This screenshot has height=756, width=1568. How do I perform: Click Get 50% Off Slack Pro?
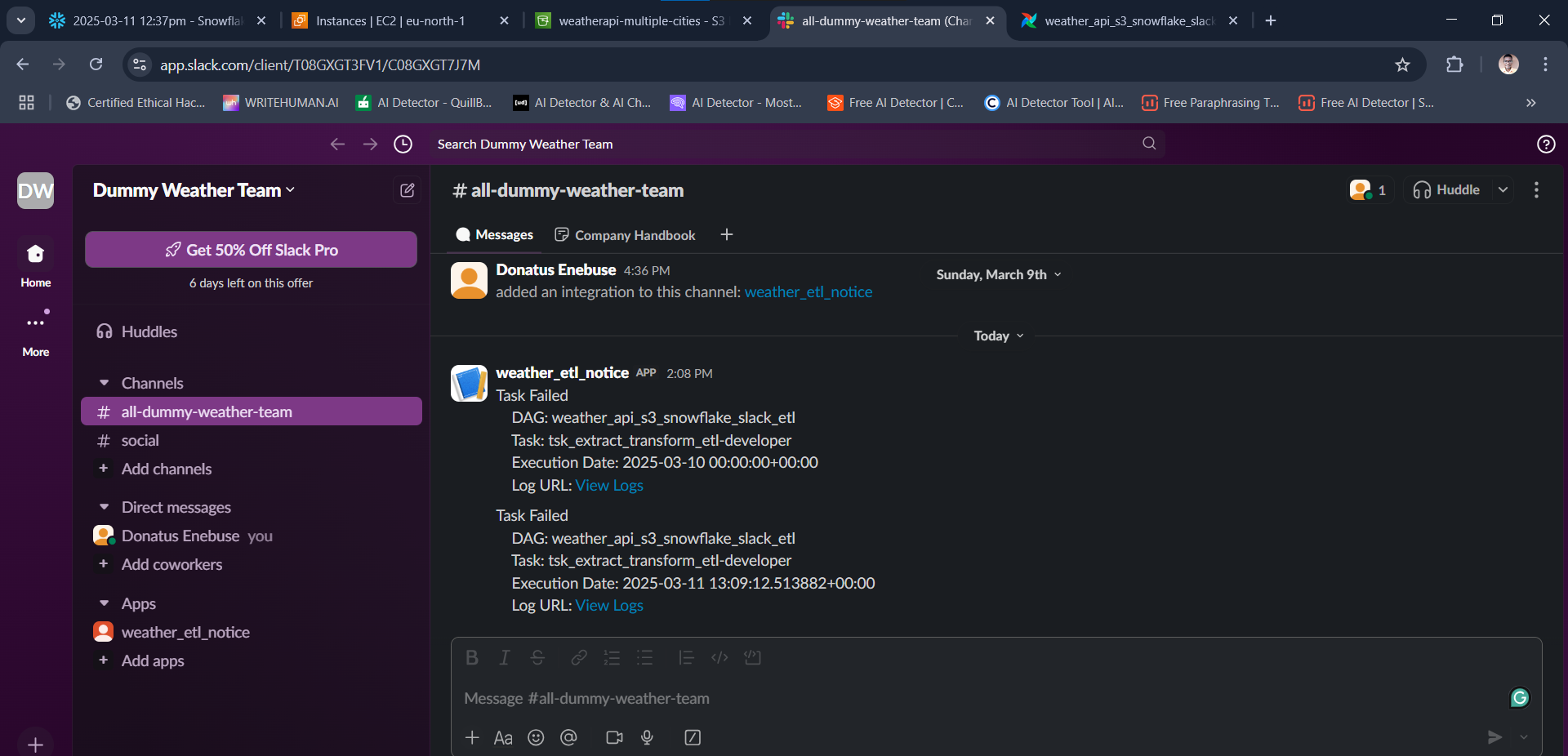251,250
